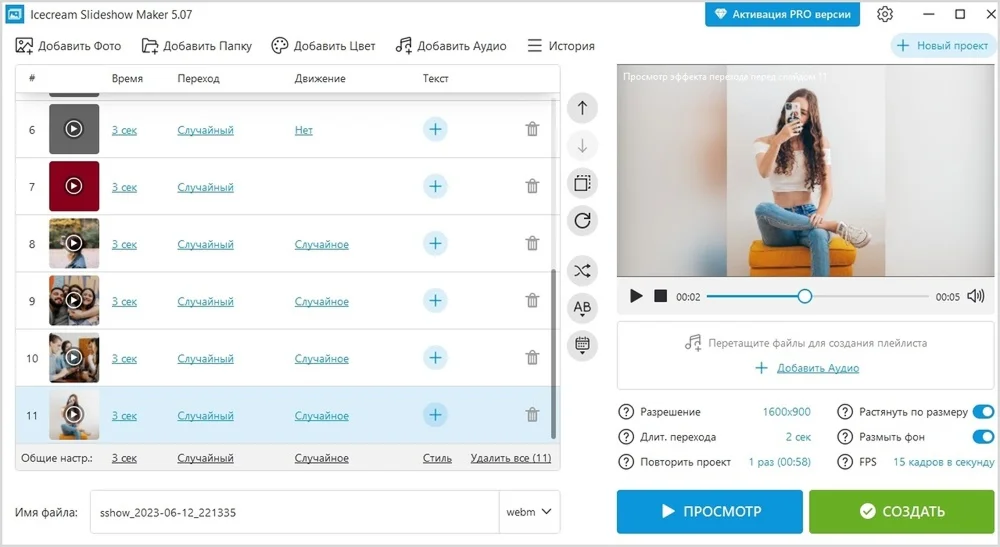Open slide 6 motion Нет

point(304,130)
